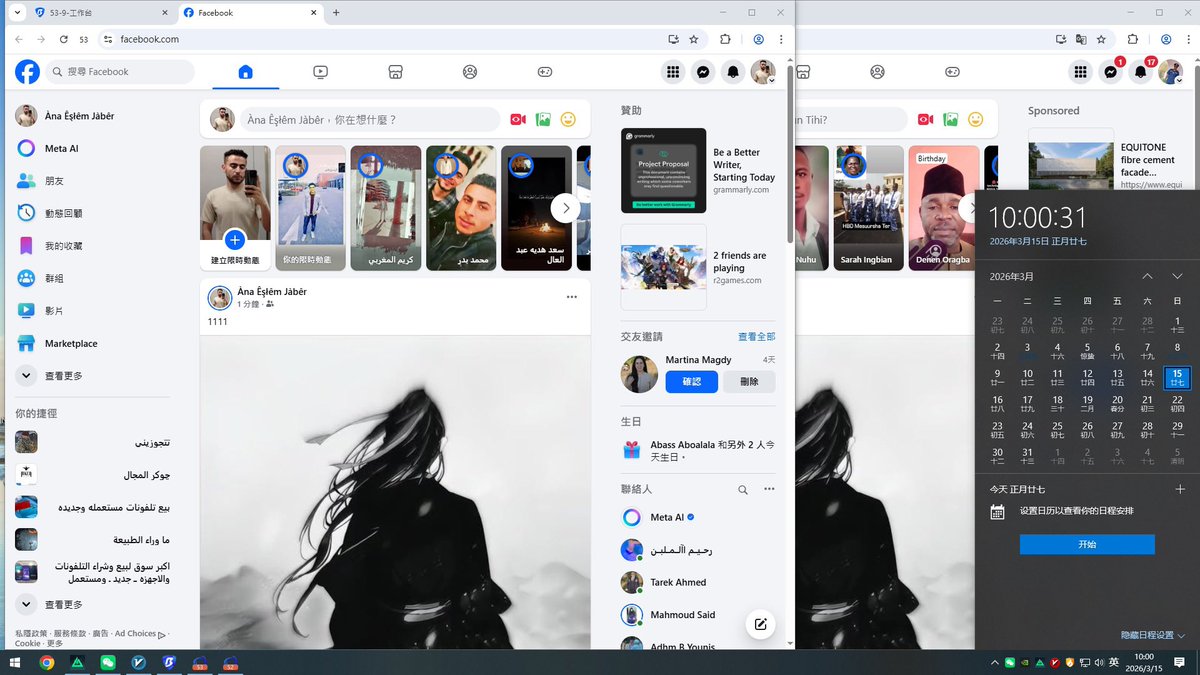Open Meta AI in left sidebar

92,148
